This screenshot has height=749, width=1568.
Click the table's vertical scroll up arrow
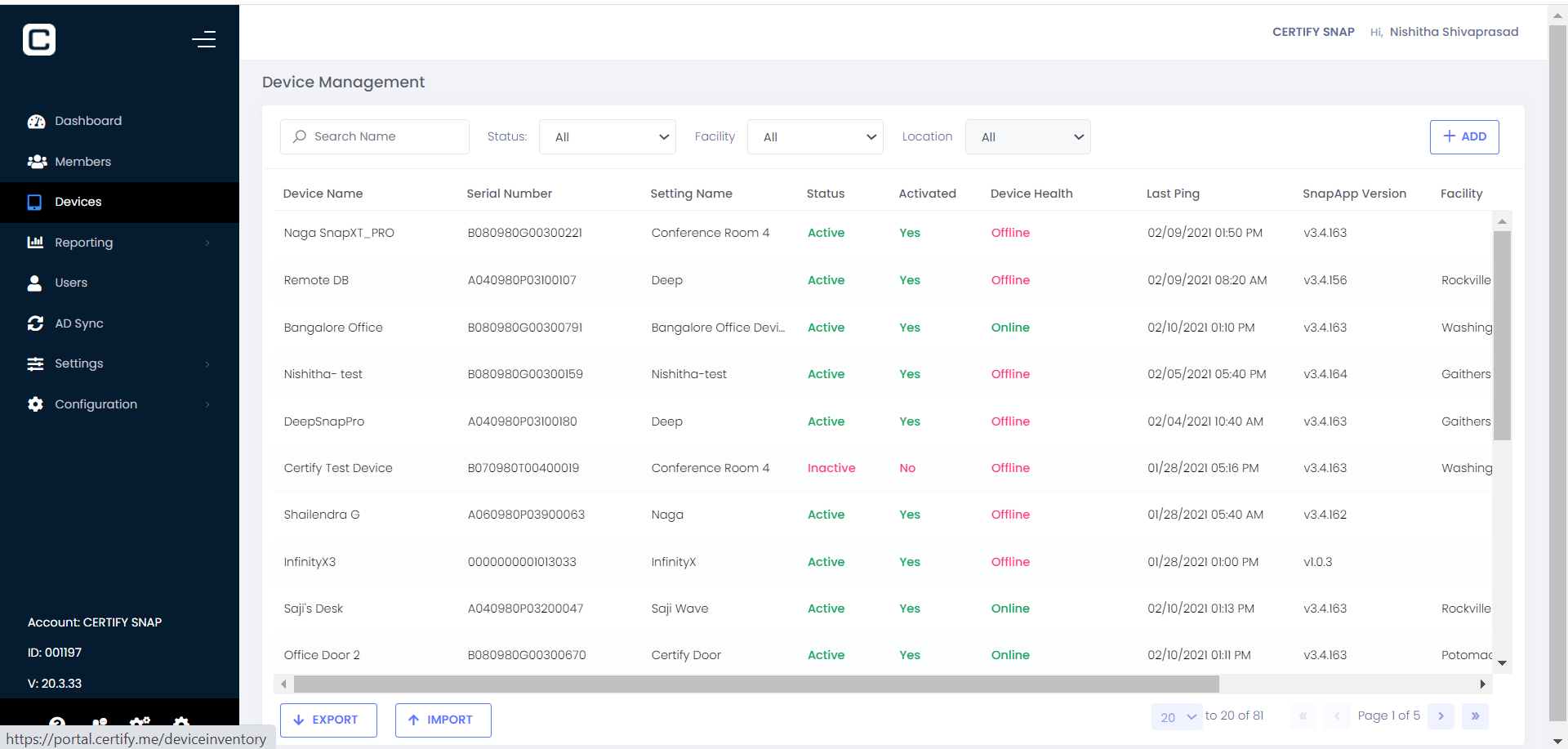pyautogui.click(x=1502, y=221)
